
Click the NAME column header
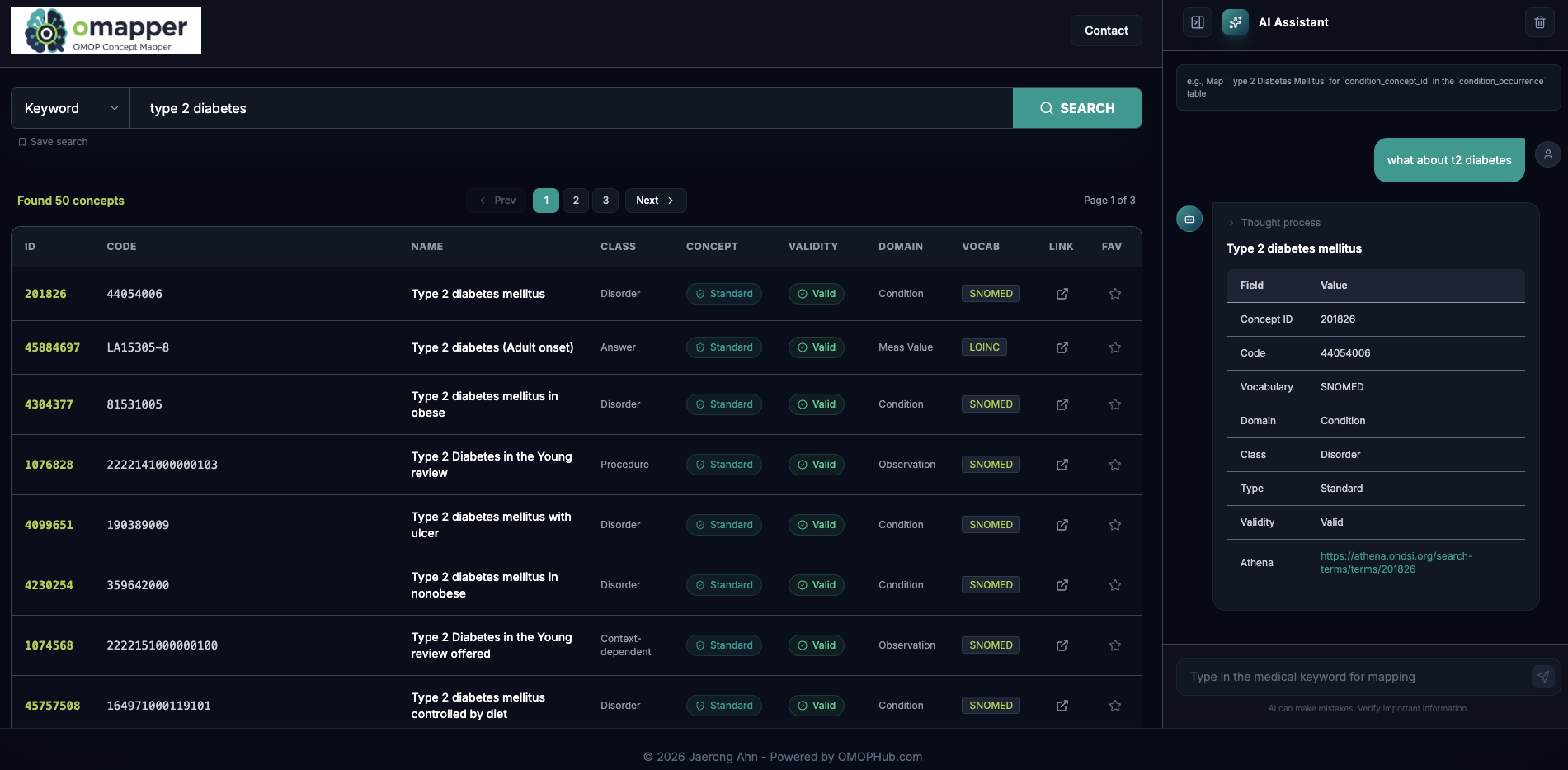click(427, 247)
